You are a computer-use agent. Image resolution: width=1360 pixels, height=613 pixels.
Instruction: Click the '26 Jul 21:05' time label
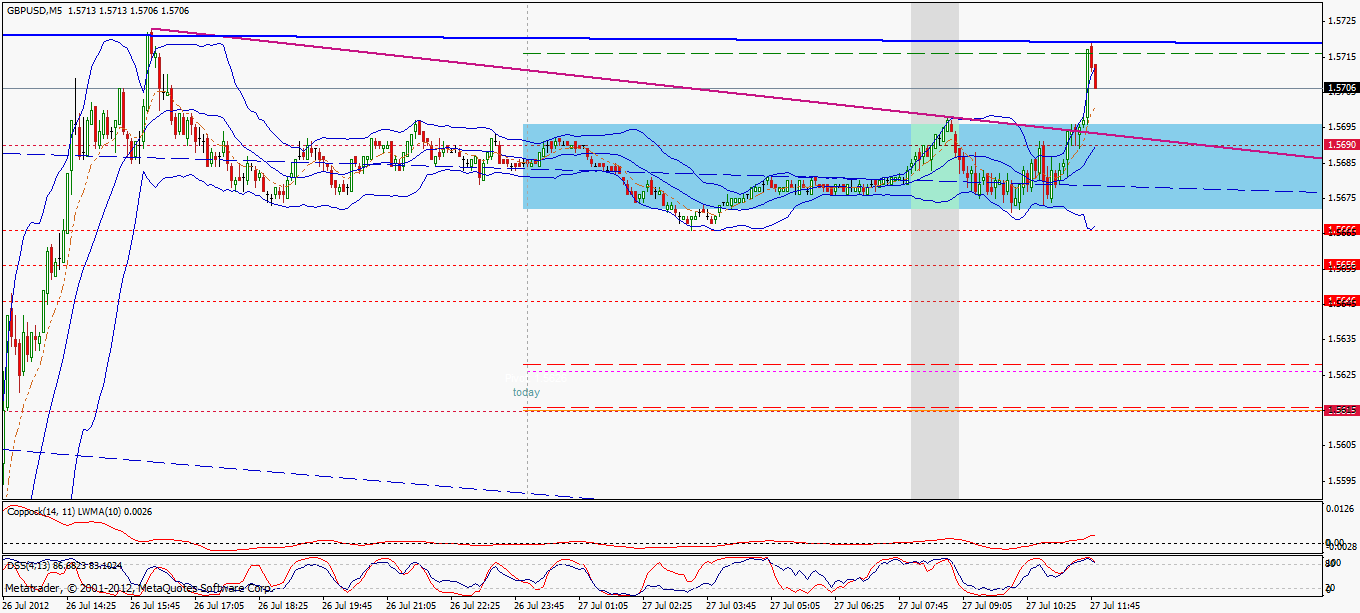[410, 606]
